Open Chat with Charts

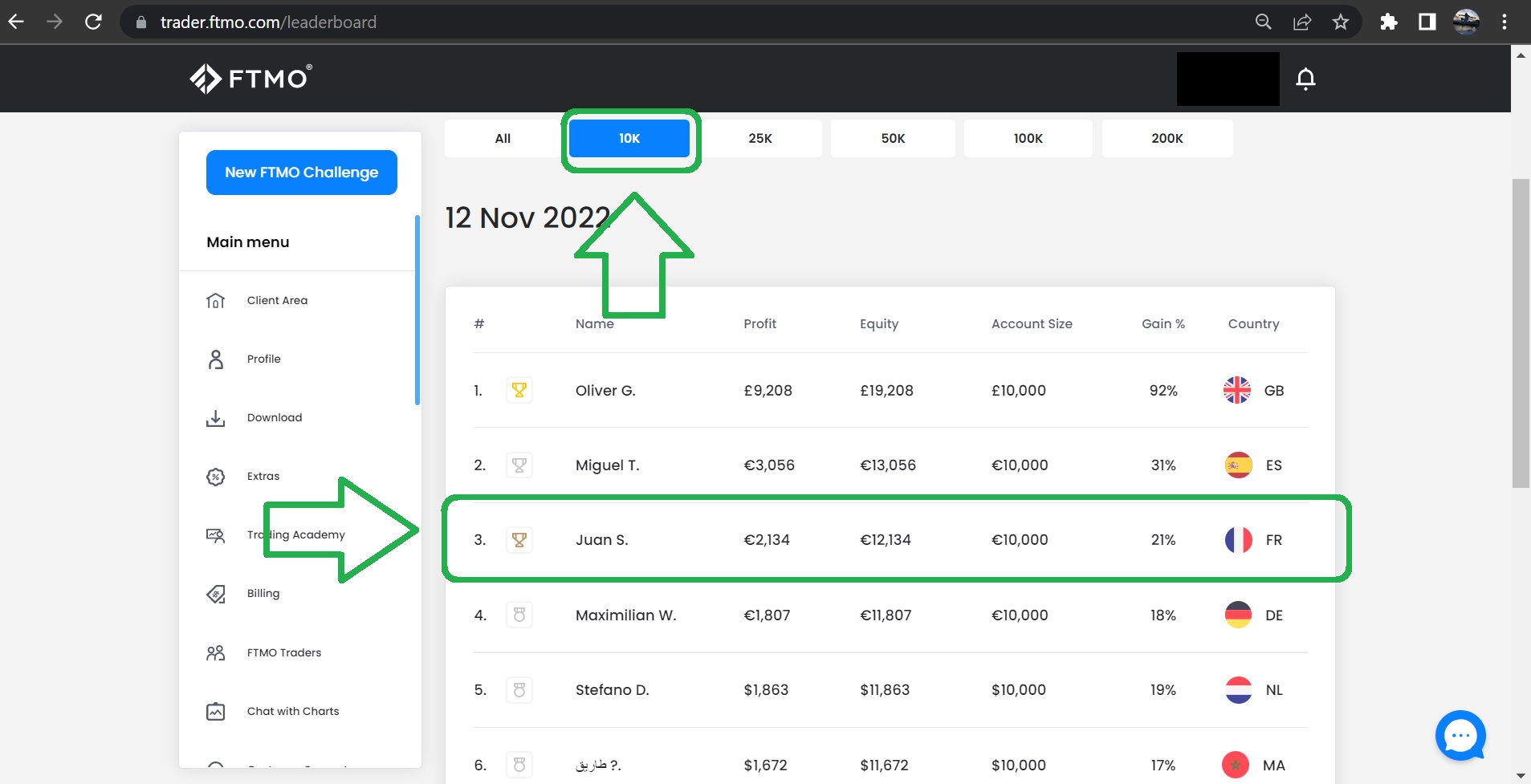tap(292, 712)
